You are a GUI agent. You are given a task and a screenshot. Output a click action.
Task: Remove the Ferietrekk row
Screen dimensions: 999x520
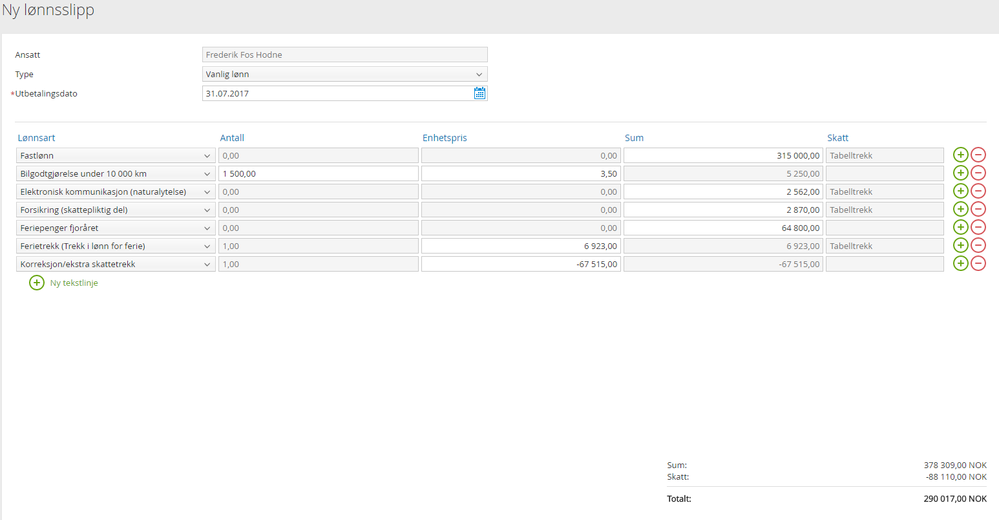tap(978, 245)
